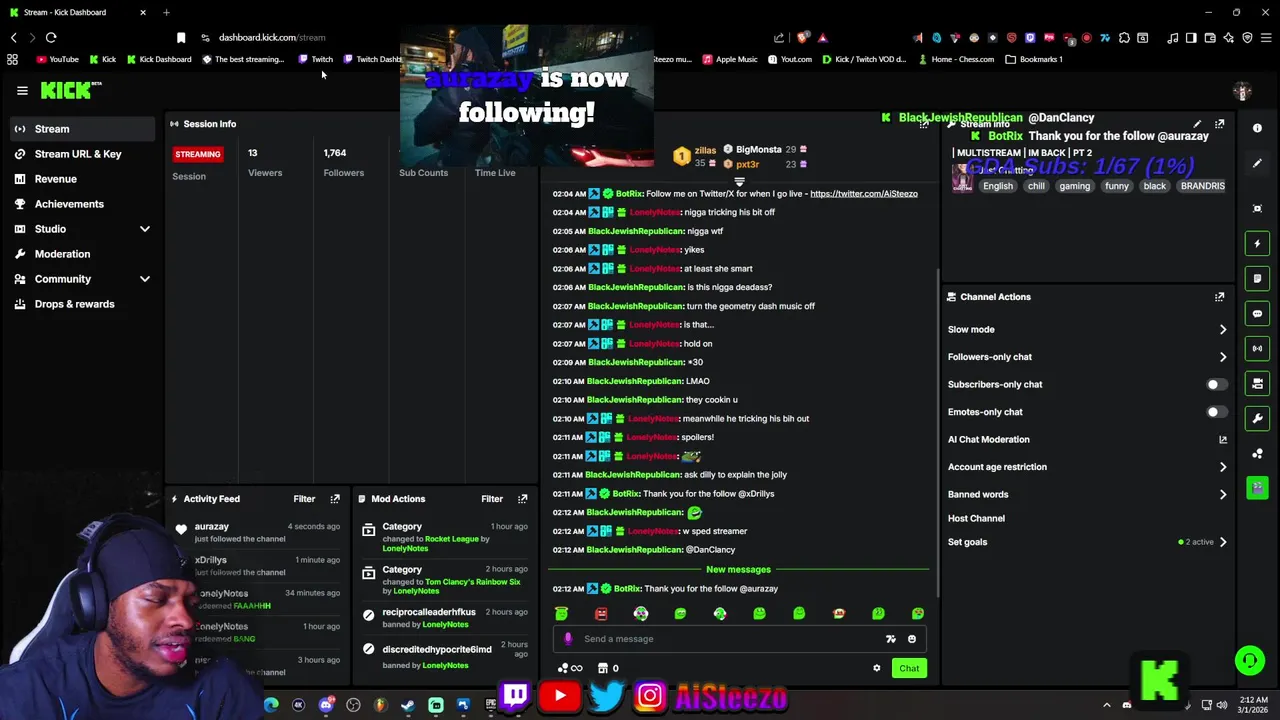The width and height of the screenshot is (1280, 720).
Task: Toggle lightning bolt quick actions panel
Action: (1257, 243)
